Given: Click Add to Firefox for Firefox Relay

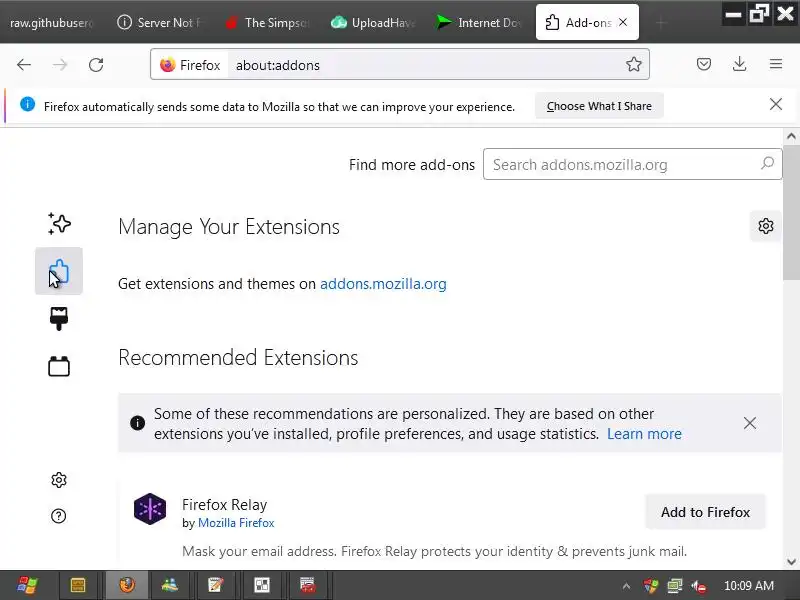Looking at the screenshot, I should [x=705, y=512].
